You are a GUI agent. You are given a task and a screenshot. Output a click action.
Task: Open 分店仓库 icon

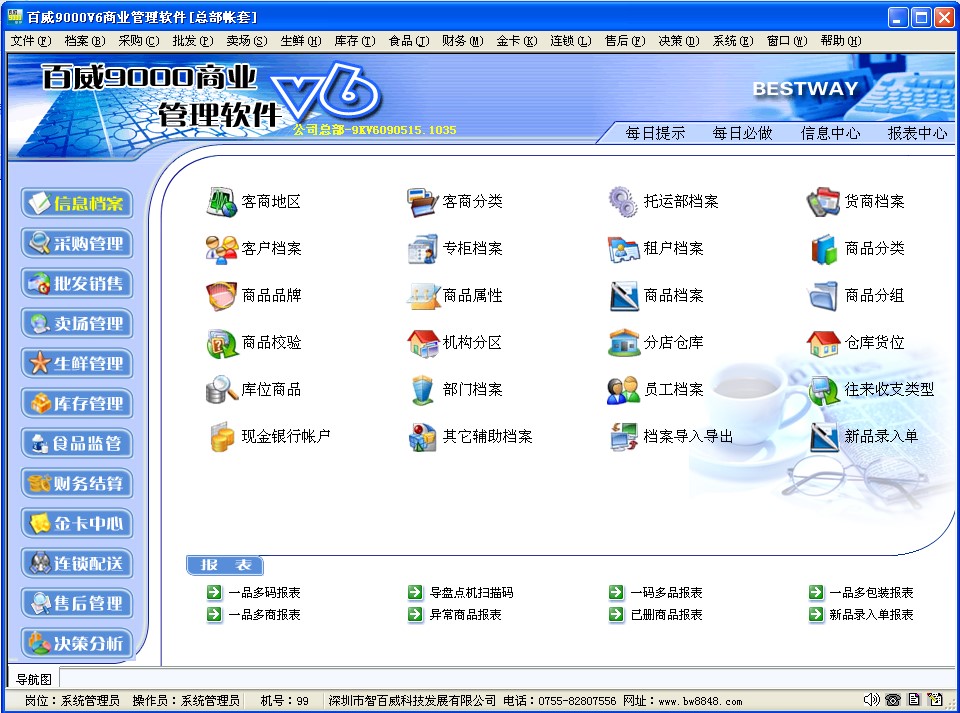[623, 343]
